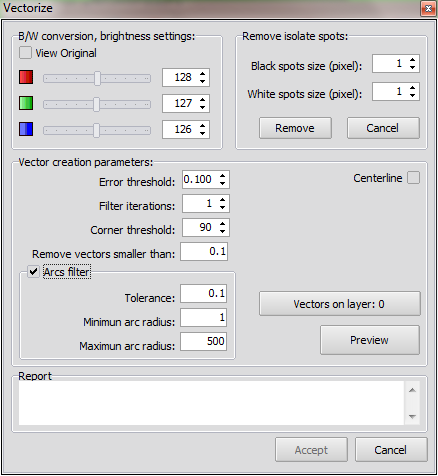Click the Preview button
The image size is (438, 476).
(370, 340)
